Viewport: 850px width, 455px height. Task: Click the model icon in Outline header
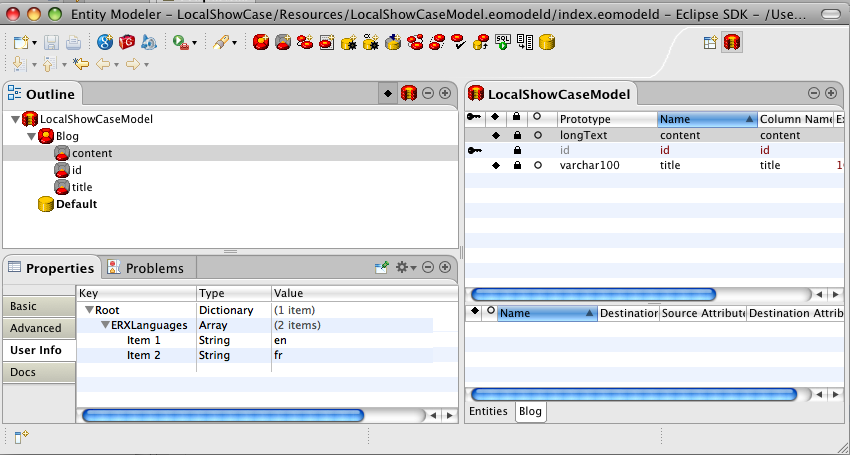[409, 94]
